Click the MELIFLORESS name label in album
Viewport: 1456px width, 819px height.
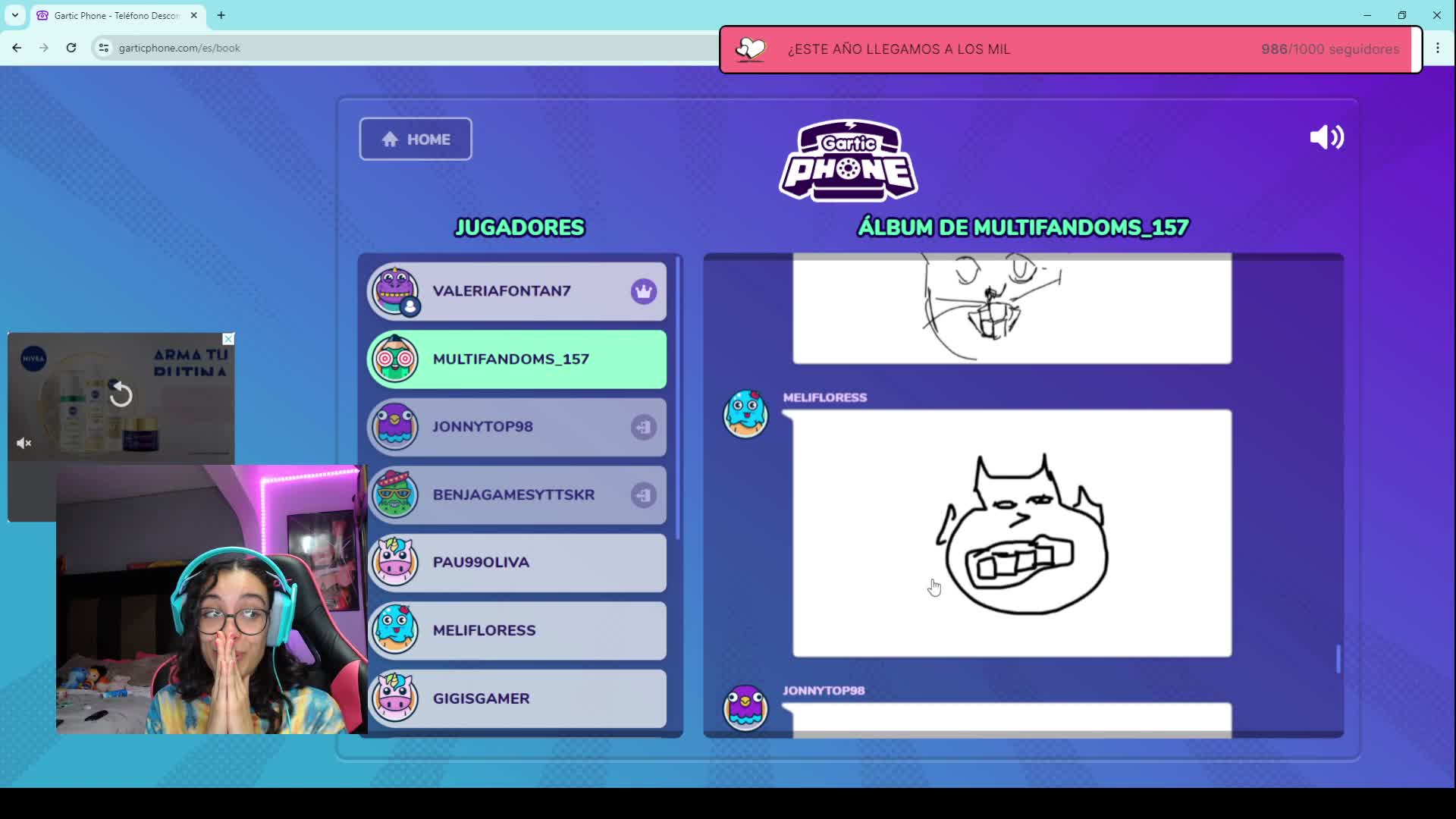tap(824, 397)
